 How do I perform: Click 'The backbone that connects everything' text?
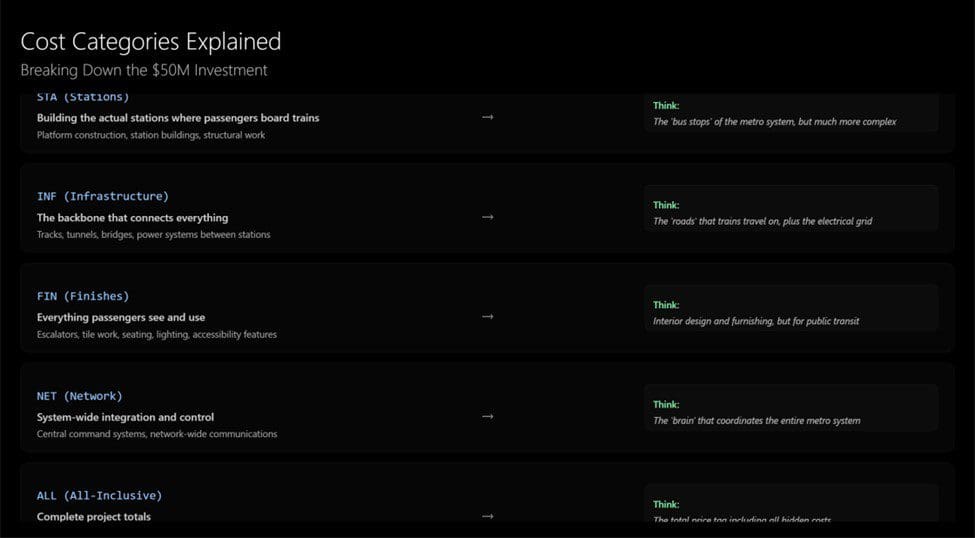click(132, 217)
